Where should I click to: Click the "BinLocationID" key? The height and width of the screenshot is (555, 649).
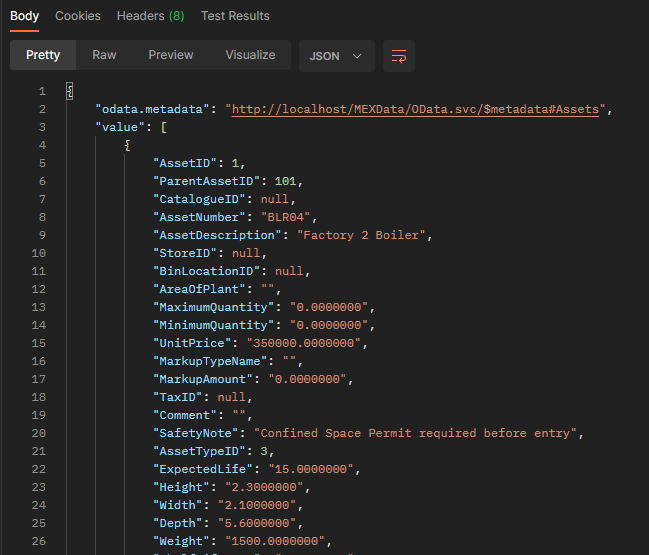click(x=207, y=271)
